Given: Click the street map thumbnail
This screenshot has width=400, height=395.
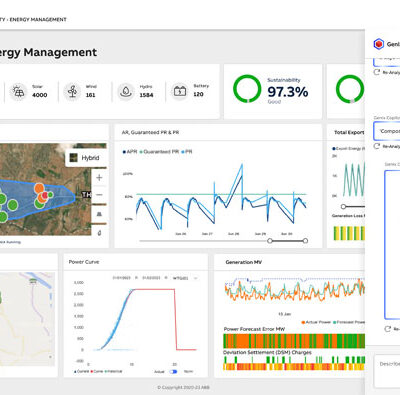Looking at the screenshot, I should point(27,319).
